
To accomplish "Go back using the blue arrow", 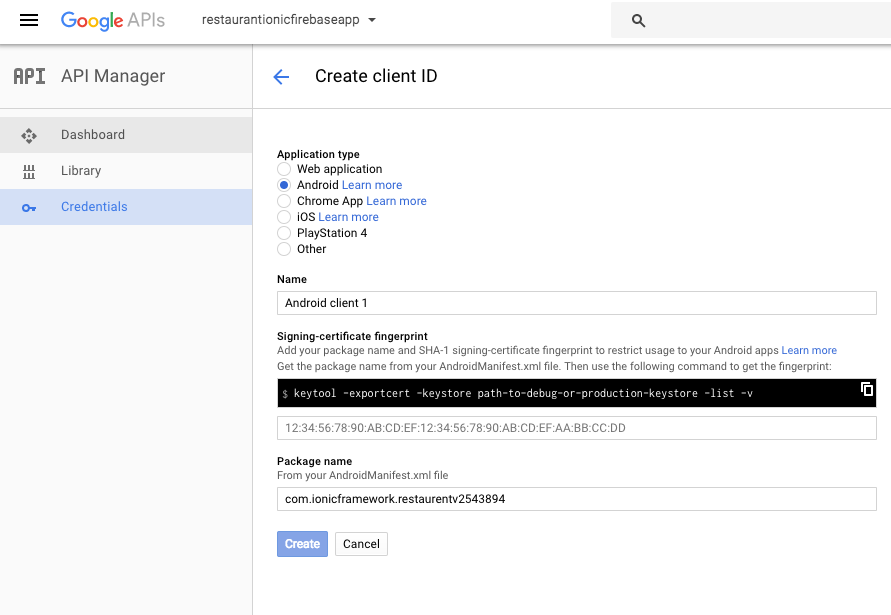I will 281,77.
